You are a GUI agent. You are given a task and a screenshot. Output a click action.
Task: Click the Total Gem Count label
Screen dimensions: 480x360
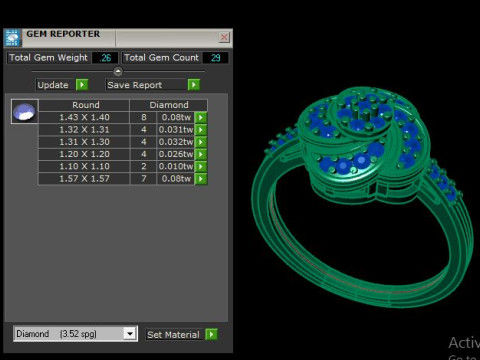click(161, 58)
